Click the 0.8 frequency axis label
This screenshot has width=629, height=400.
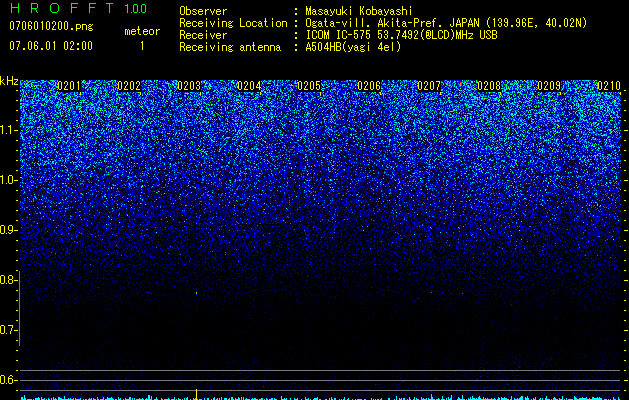coord(8,280)
